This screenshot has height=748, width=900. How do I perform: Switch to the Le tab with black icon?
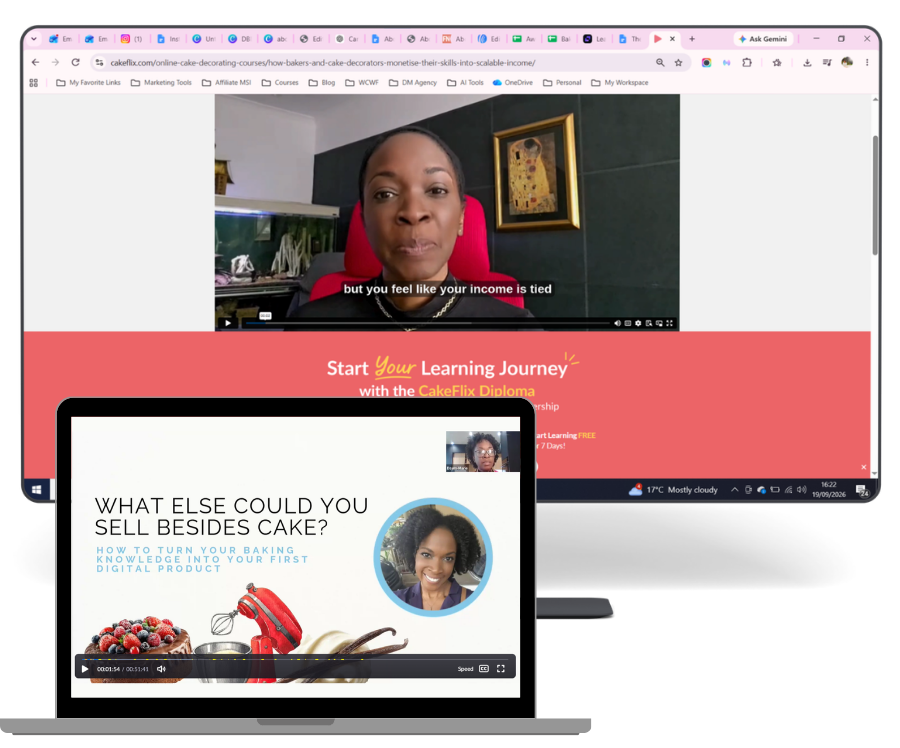[x=595, y=39]
